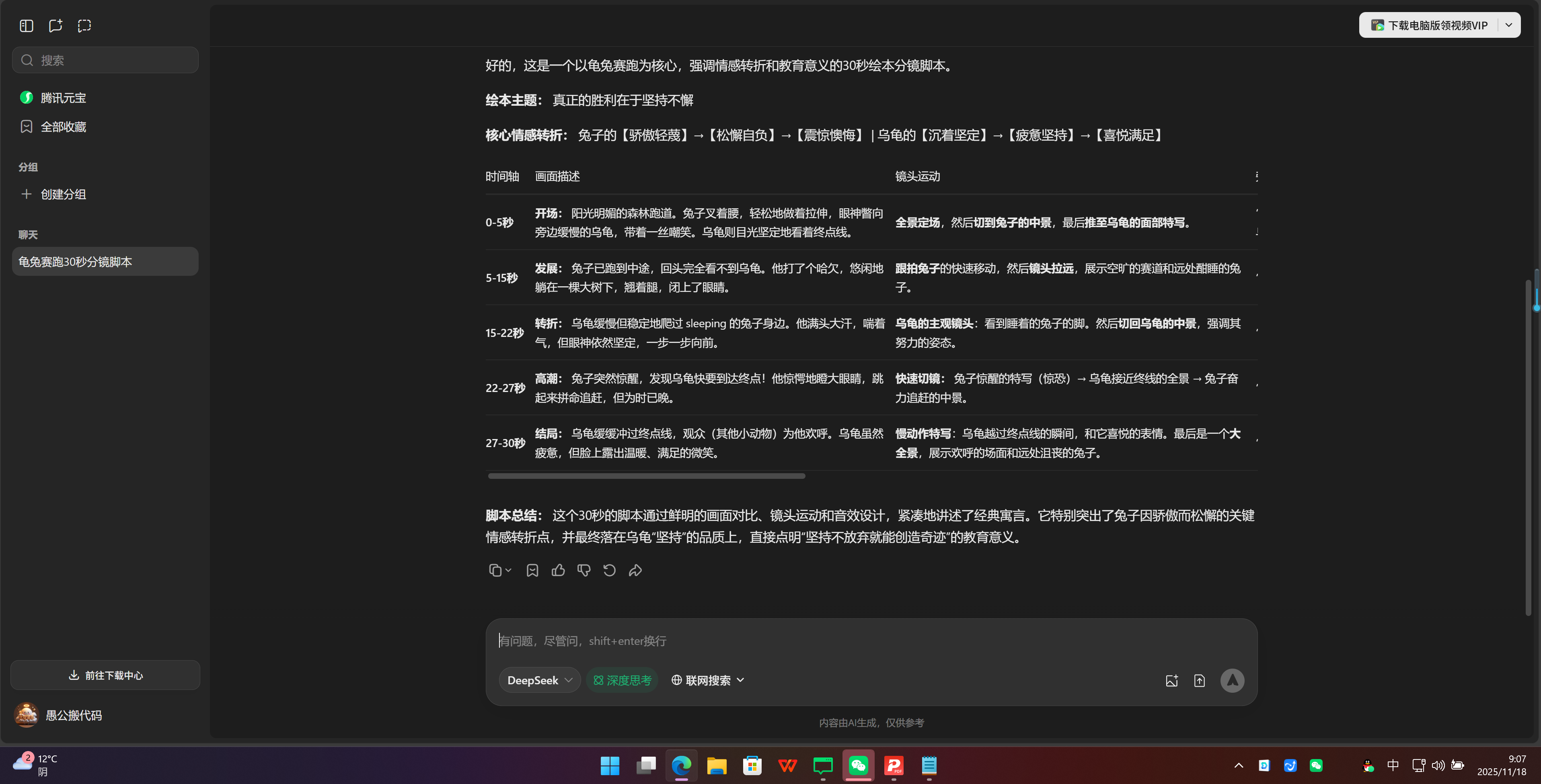Open the copy format dropdown arrow
Viewport: 1541px width, 784px height.
tap(508, 570)
